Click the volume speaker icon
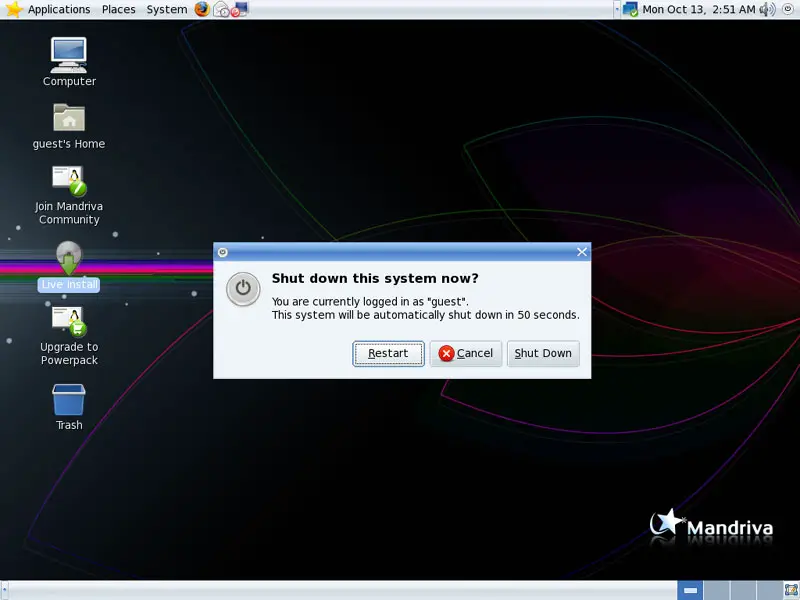Screen dimensions: 800x600 [x=767, y=9]
